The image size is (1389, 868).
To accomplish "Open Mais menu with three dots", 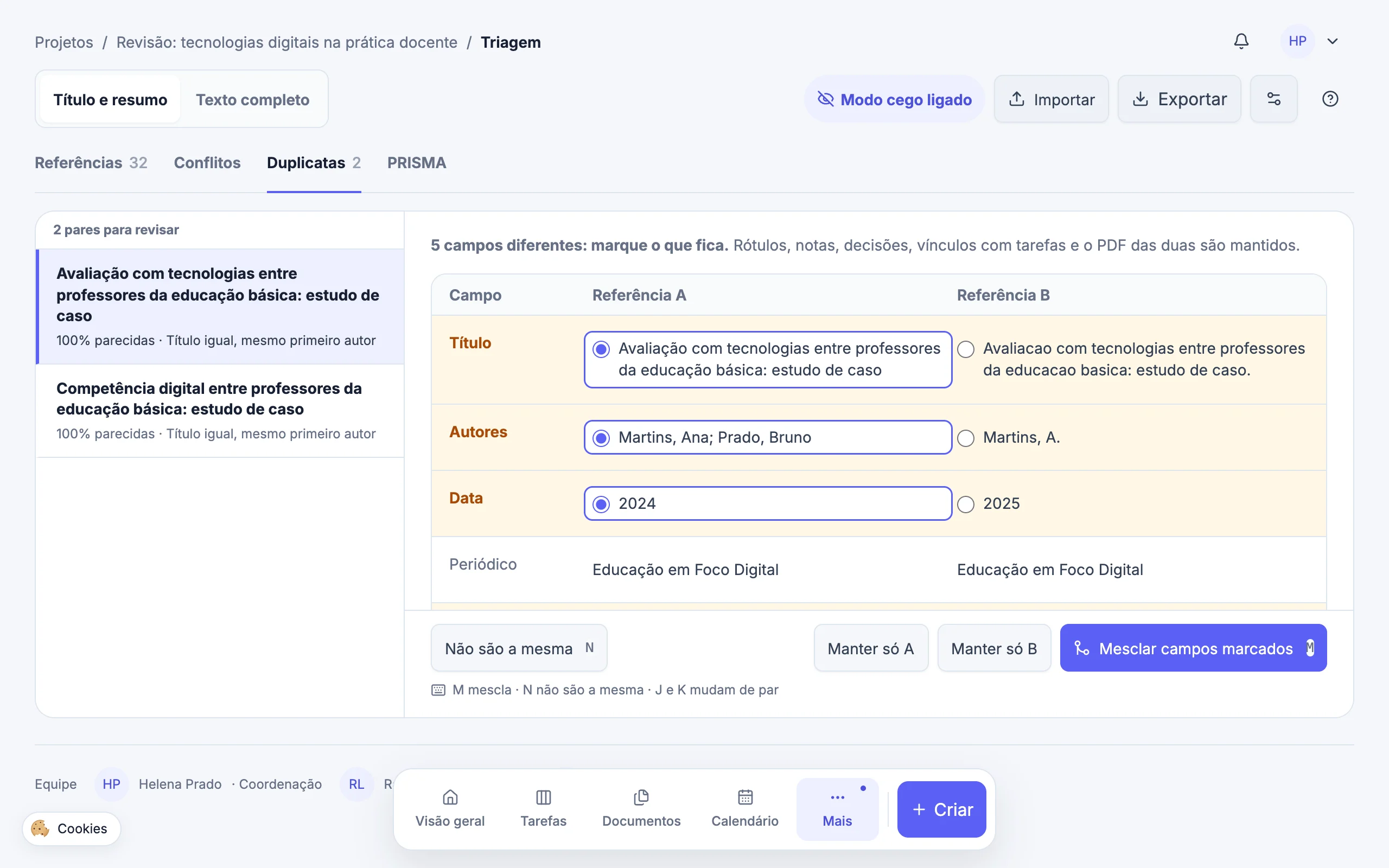I will click(x=837, y=809).
